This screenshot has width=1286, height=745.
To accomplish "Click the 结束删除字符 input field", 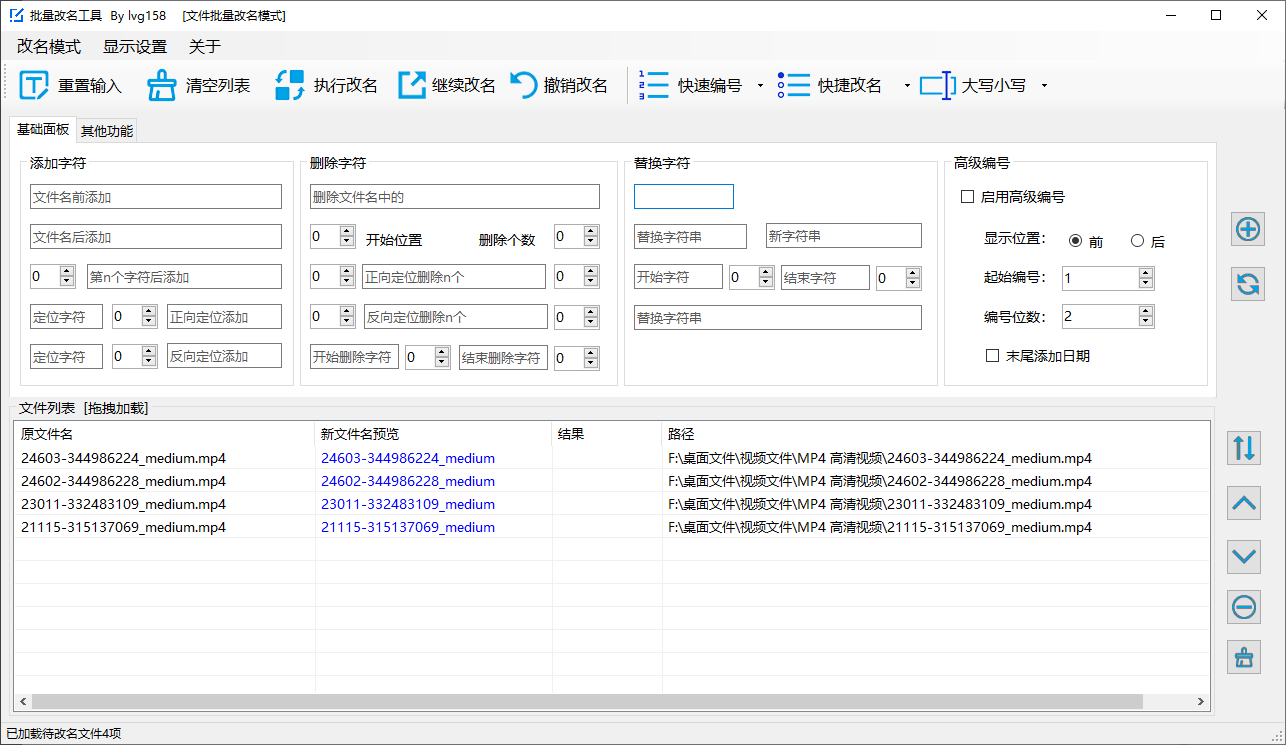I will click(x=503, y=358).
